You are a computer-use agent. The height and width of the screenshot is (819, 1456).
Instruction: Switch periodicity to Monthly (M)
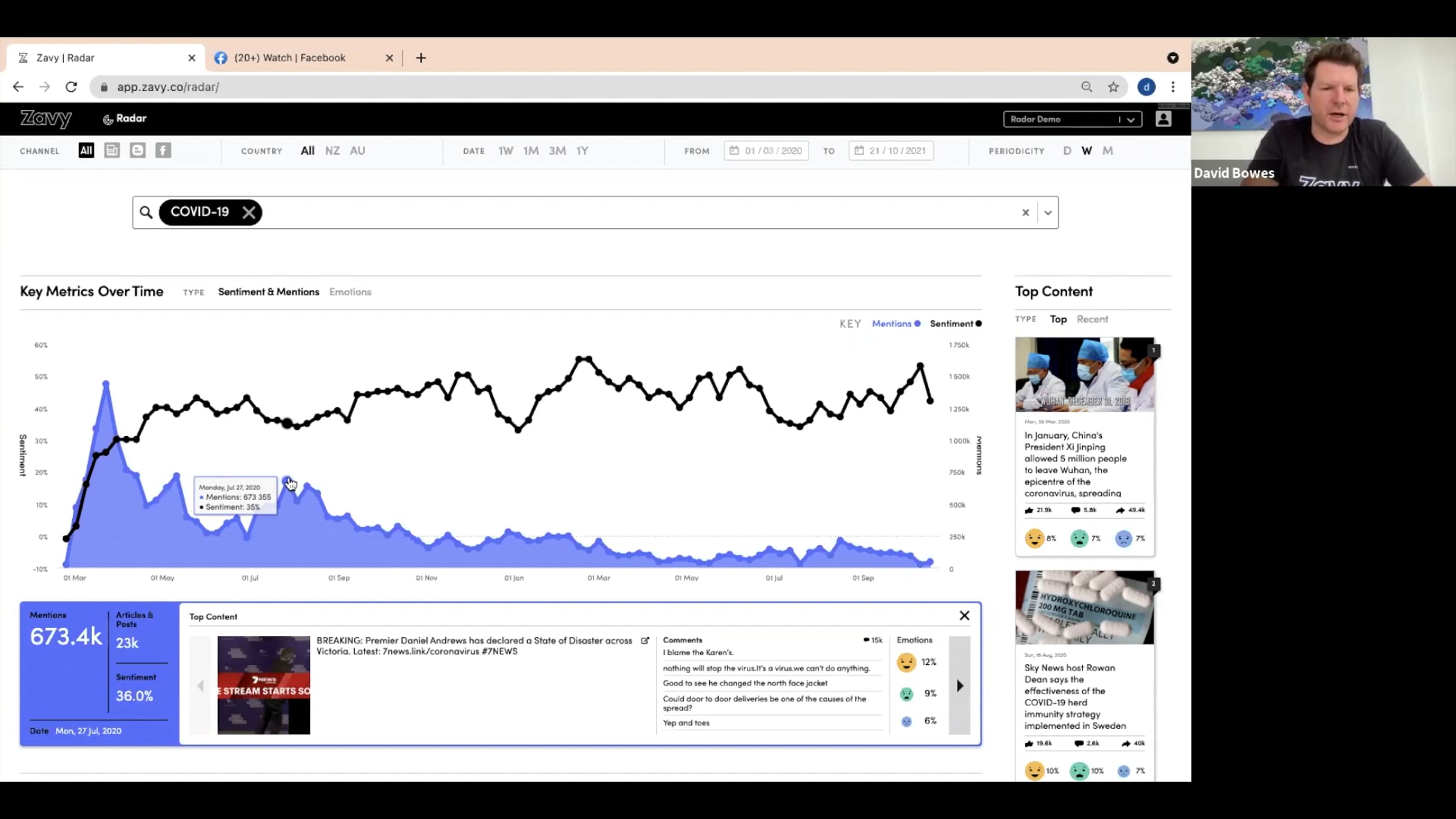pyautogui.click(x=1107, y=151)
